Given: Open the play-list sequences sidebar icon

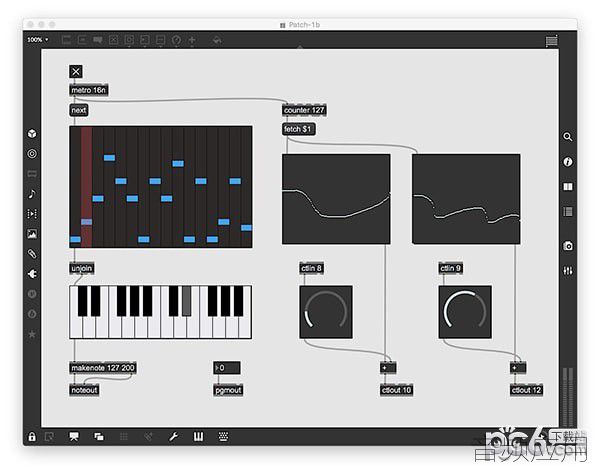Looking at the screenshot, I should (32, 214).
